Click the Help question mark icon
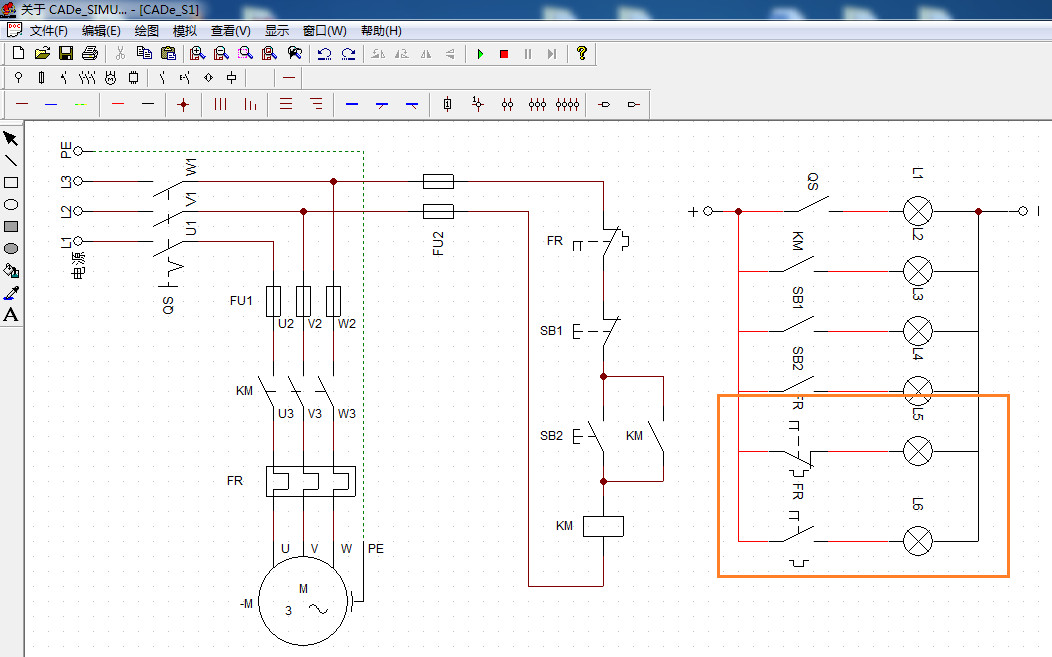Viewport: 1052px width, 657px height. [x=581, y=53]
